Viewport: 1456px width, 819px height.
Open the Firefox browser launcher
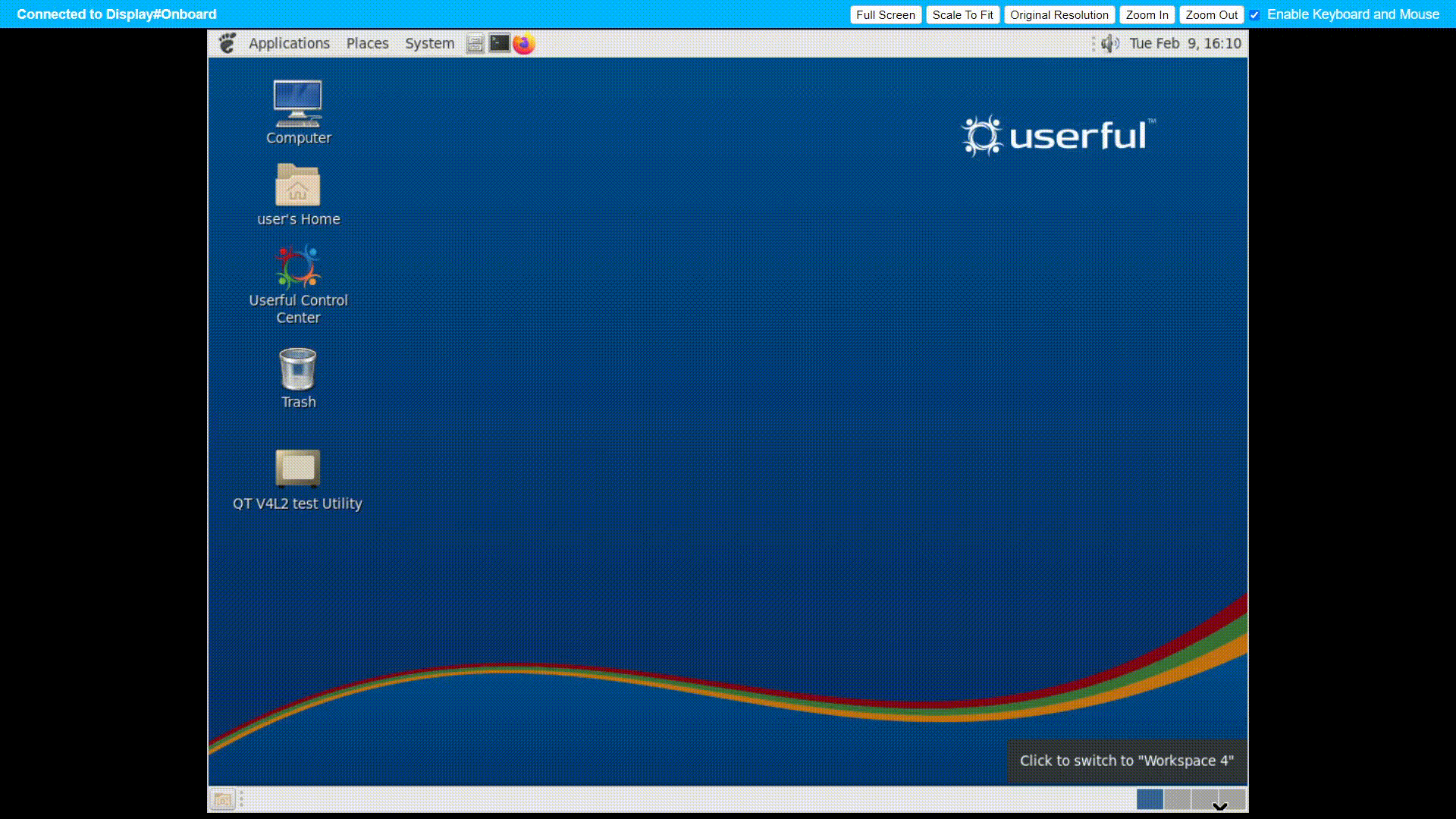(523, 44)
